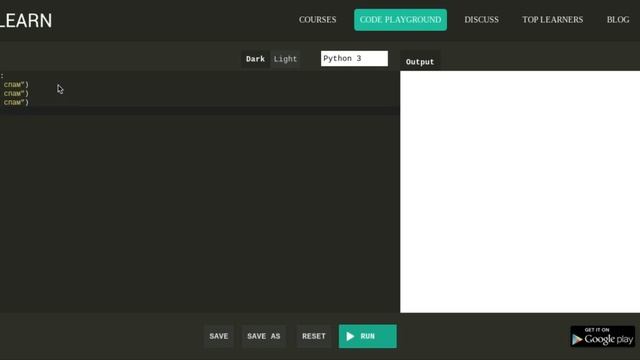This screenshot has height=360, width=640.
Task: Click the play triangle icon on Run
Action: [x=350, y=336]
